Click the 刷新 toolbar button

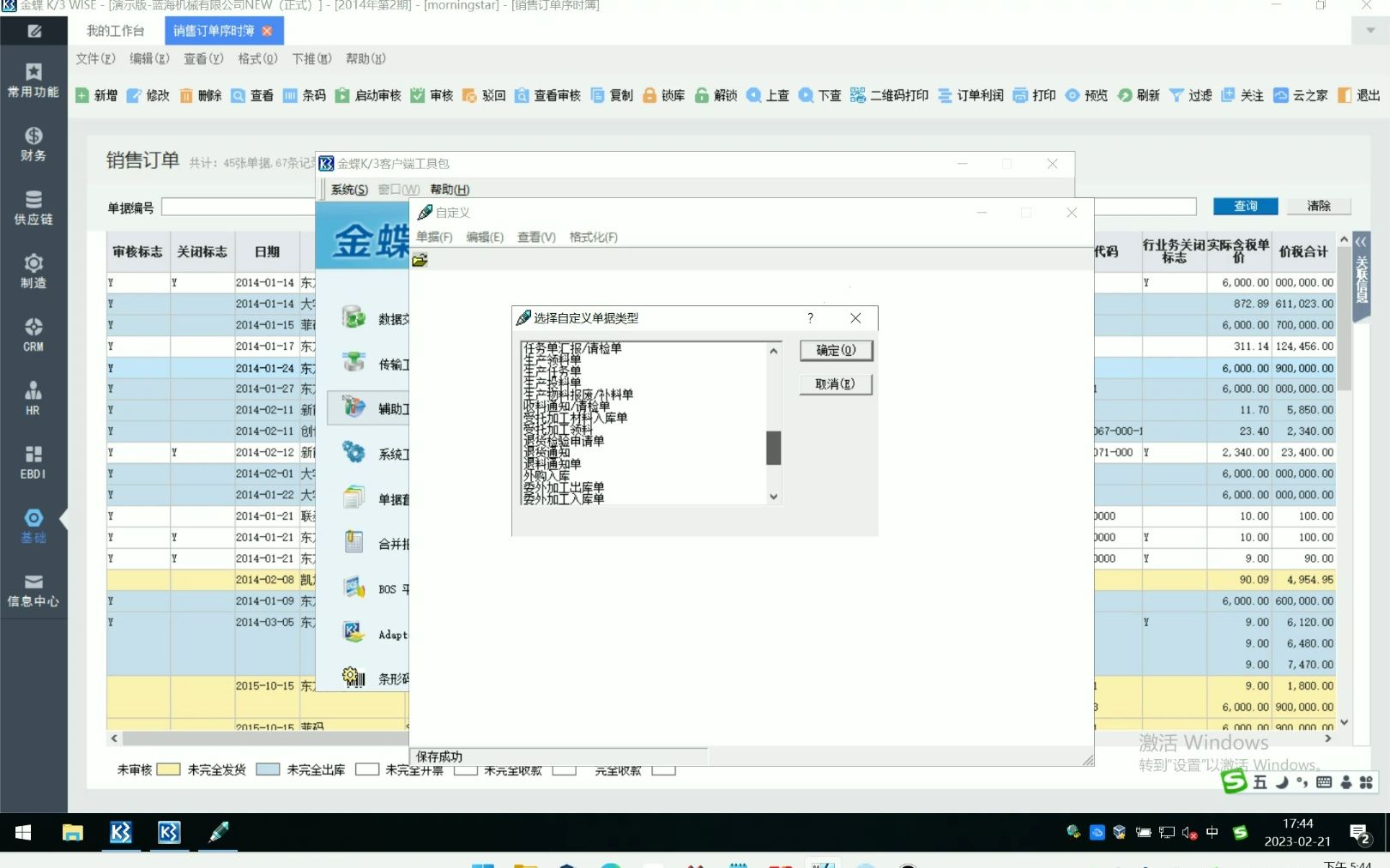[x=1139, y=95]
